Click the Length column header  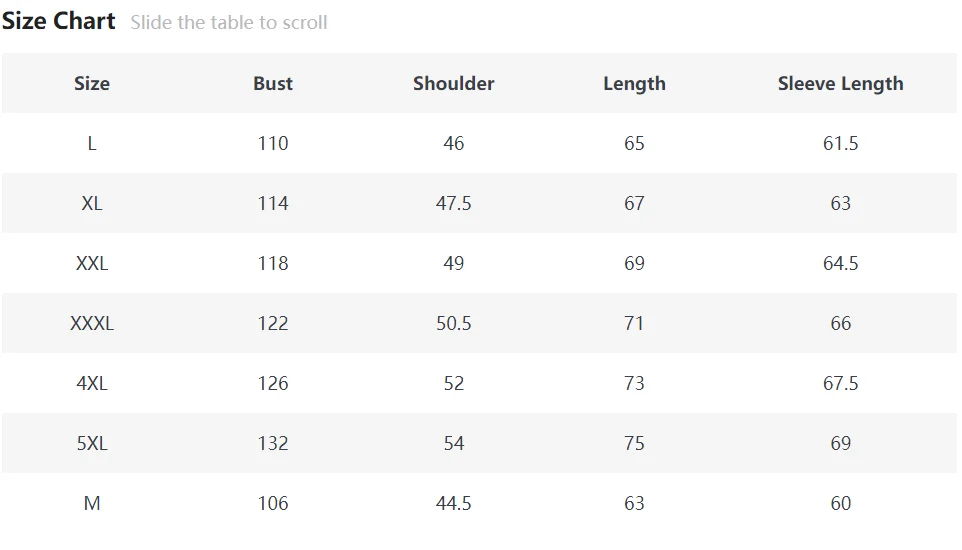click(634, 84)
